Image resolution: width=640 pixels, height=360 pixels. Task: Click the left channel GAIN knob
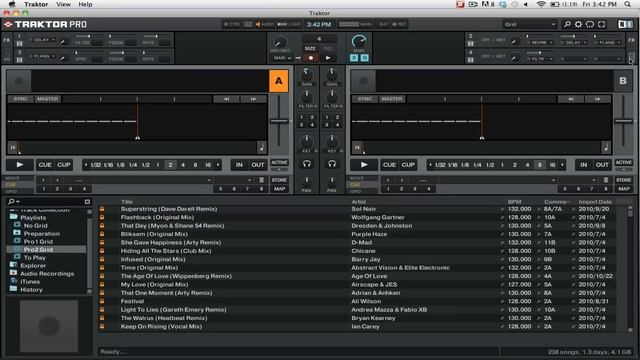pyautogui.click(x=307, y=75)
